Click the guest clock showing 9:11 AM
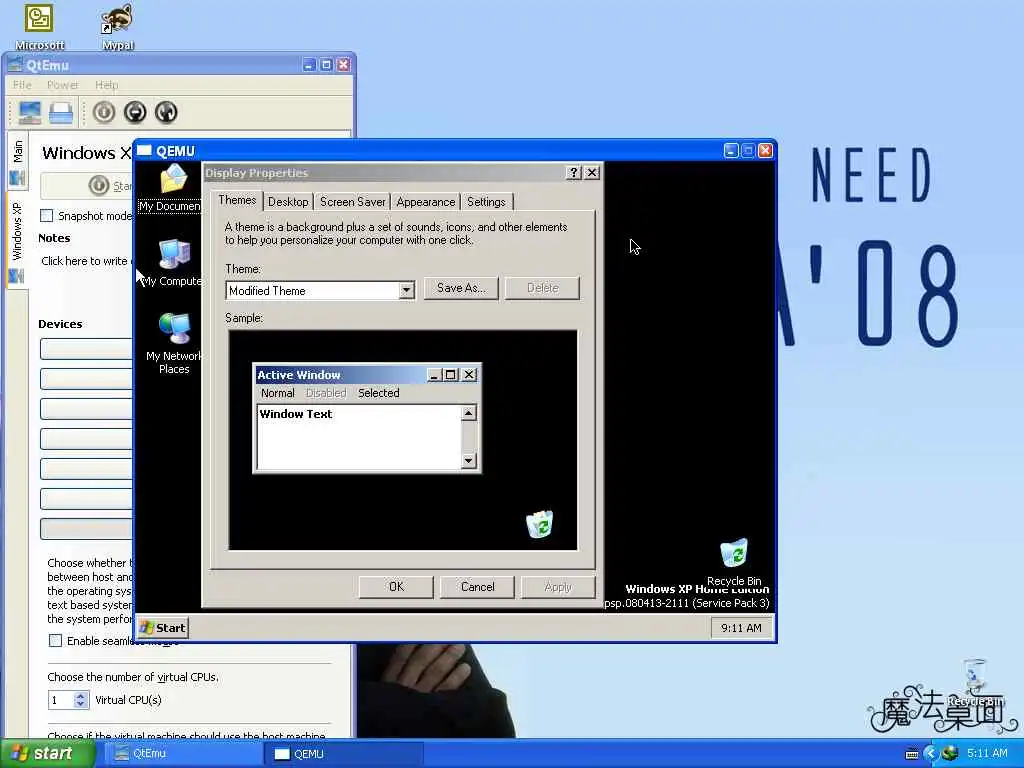The height and width of the screenshot is (768, 1024). (x=741, y=628)
